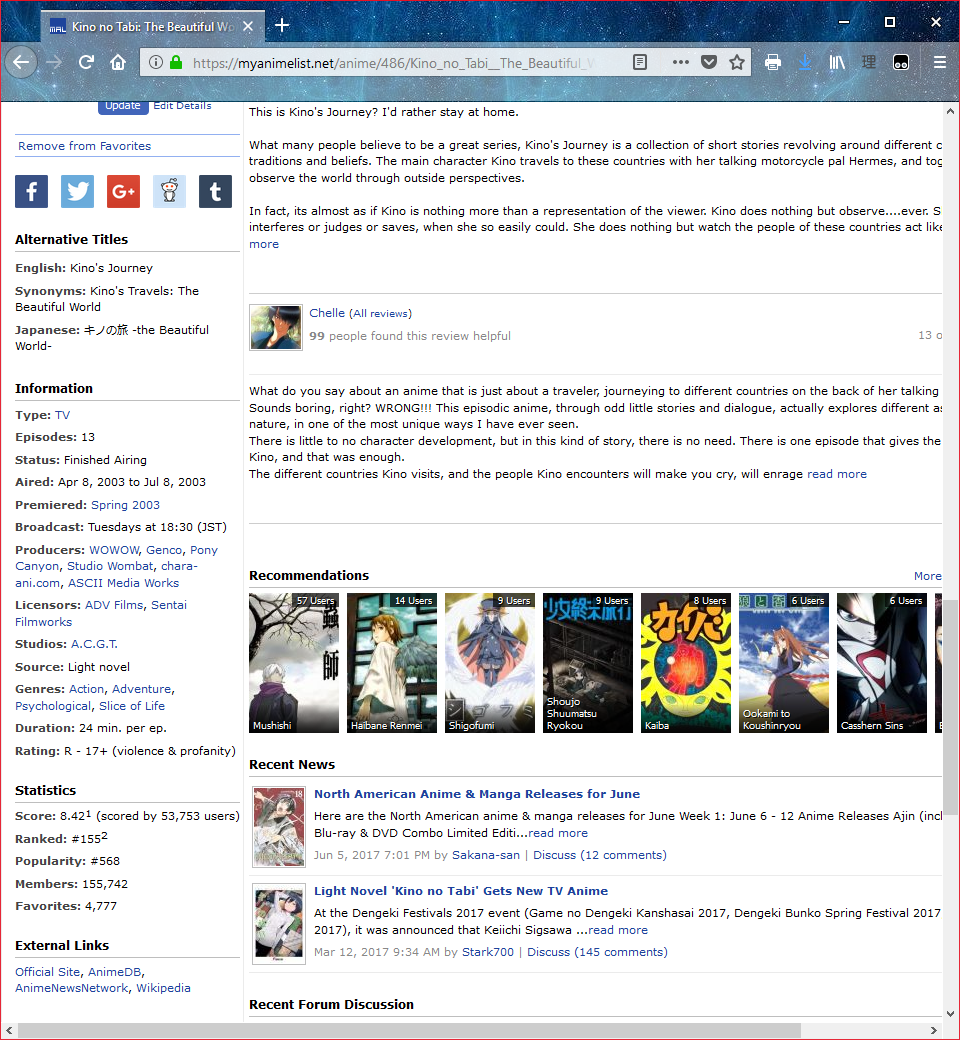The image size is (960, 1040).
Task: Expand Chelle's review via 'read more'
Action: click(837, 474)
